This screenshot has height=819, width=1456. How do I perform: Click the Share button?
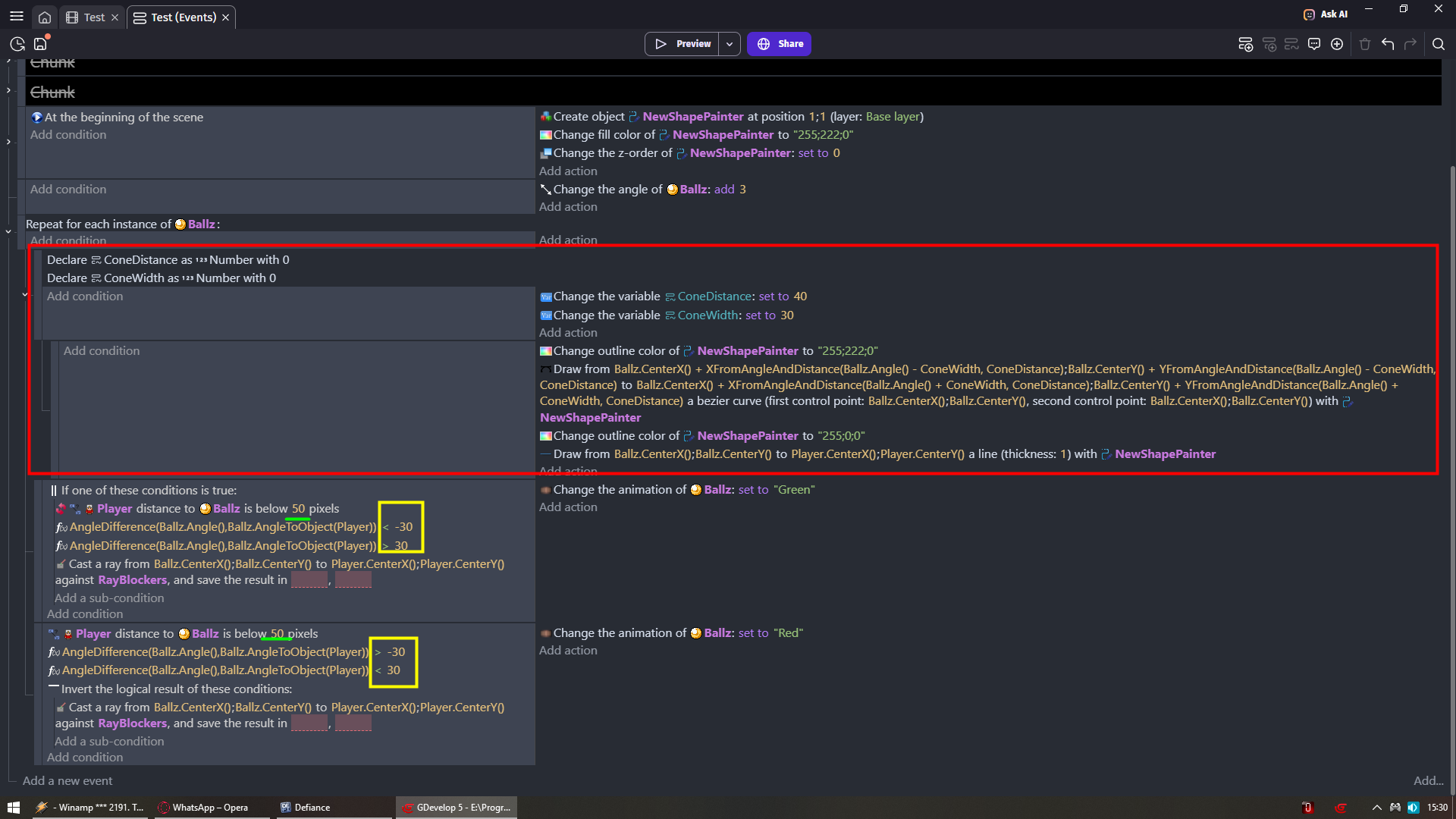[x=780, y=44]
